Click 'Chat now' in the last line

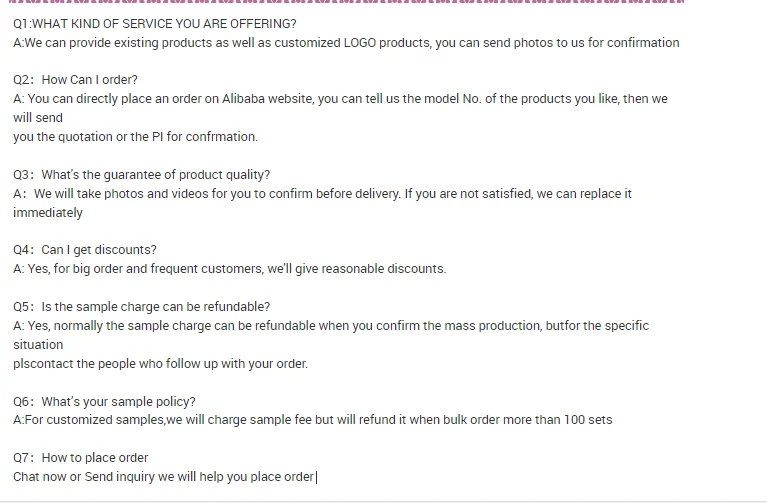tap(40, 477)
